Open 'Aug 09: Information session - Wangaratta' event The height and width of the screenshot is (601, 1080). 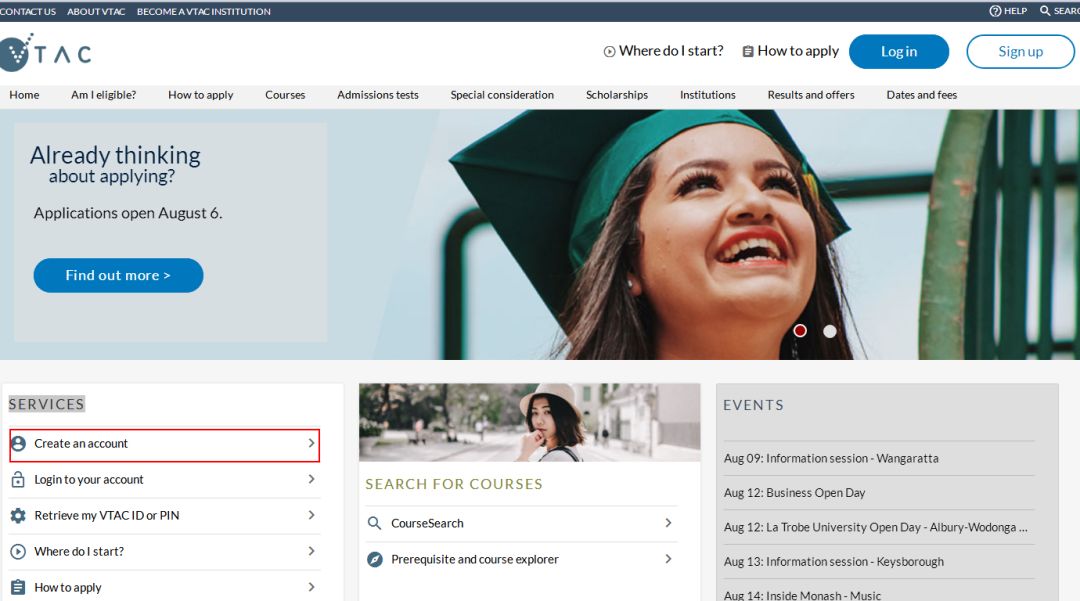point(831,458)
